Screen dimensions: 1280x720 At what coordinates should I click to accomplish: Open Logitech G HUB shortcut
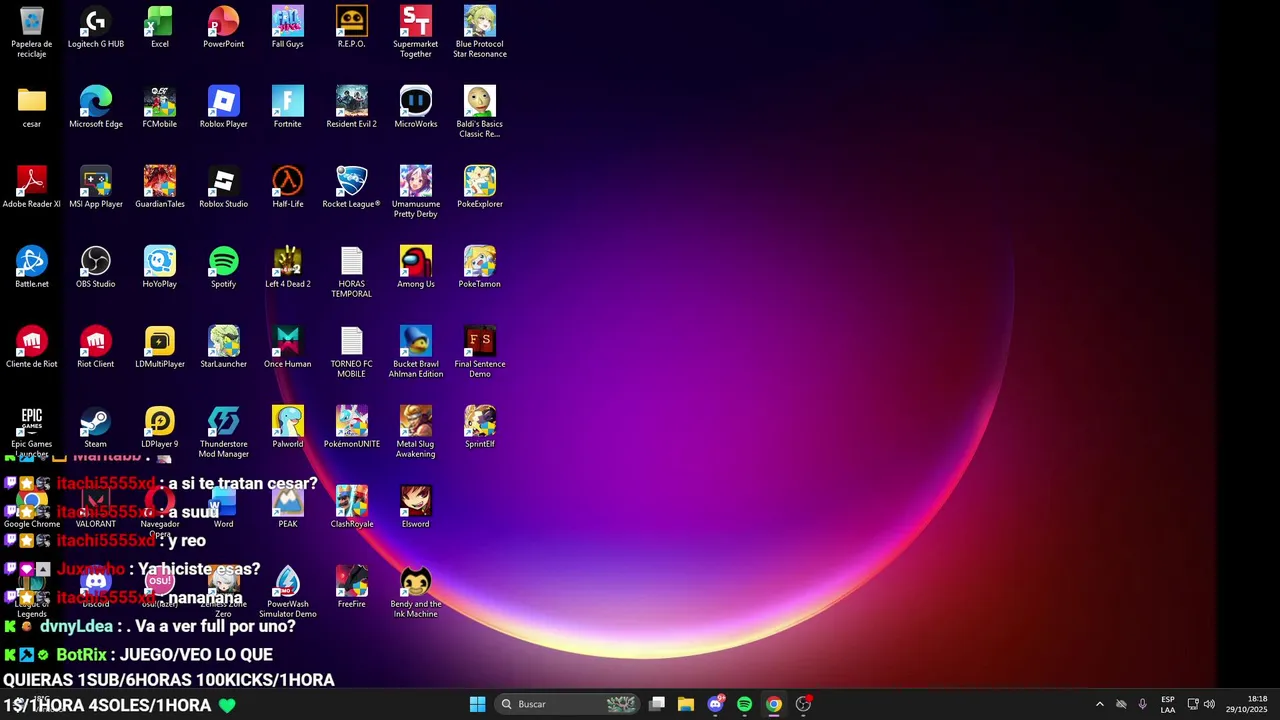[96, 27]
